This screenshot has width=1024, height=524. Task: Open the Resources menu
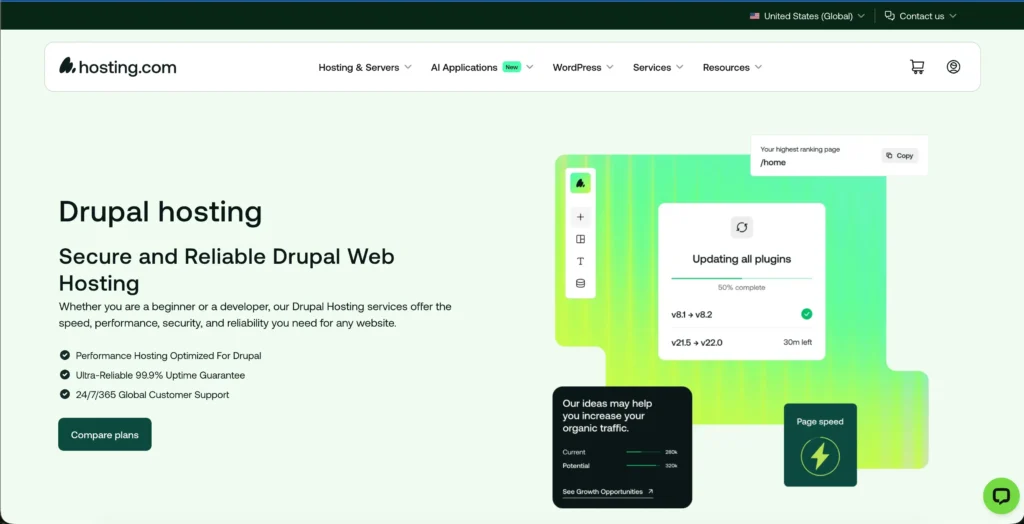tap(733, 67)
